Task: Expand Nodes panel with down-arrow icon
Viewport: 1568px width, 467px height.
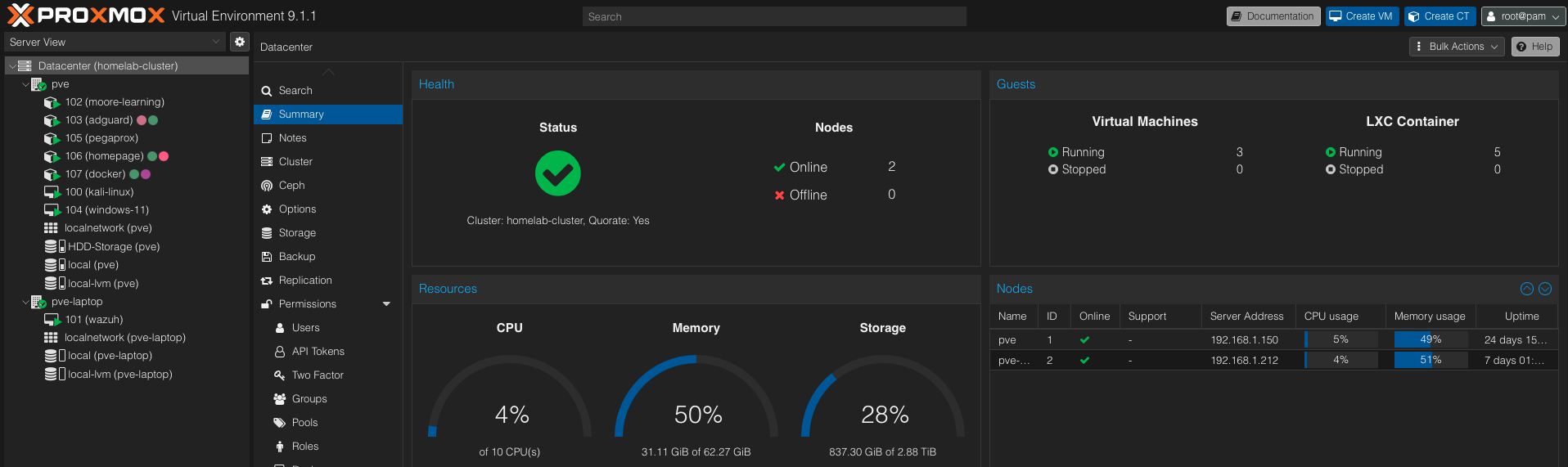Action: (x=1545, y=289)
